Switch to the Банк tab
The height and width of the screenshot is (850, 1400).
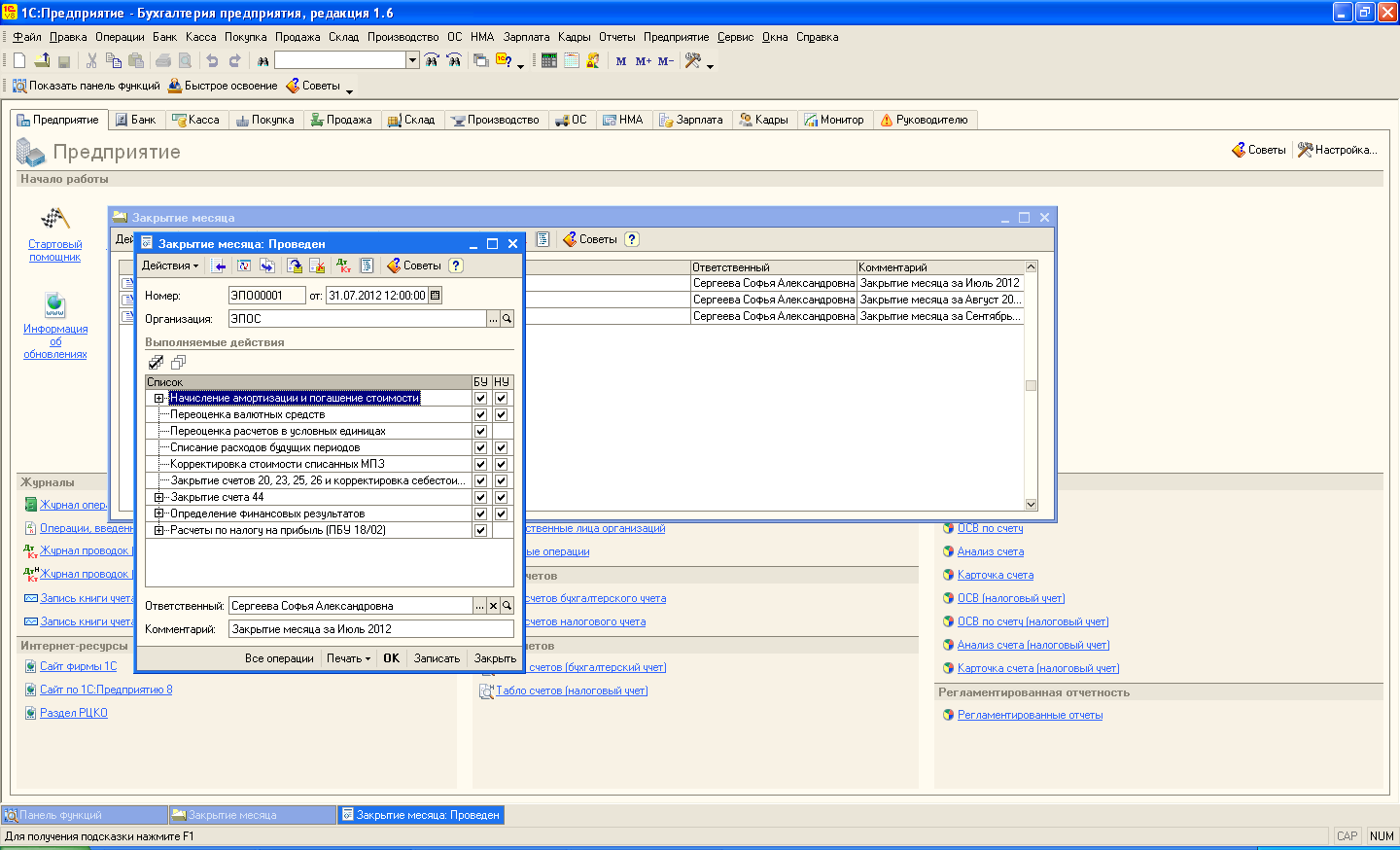(135, 120)
